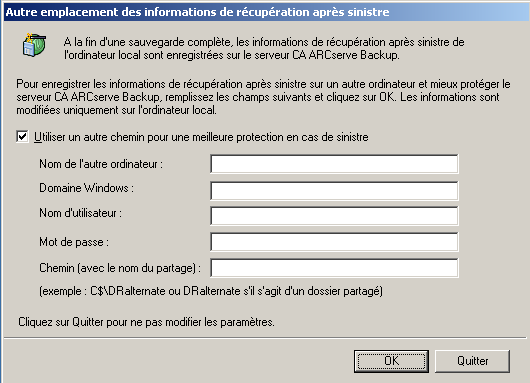Select the 'Domaine Windows' input box
Image resolution: width=530 pixels, height=383 pixels.
click(x=334, y=190)
